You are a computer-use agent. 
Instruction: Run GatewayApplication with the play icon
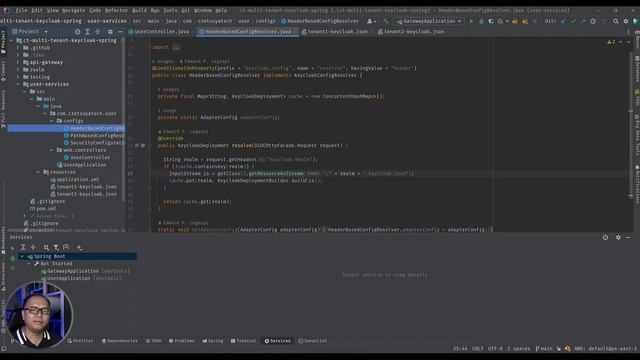pyautogui.click(x=471, y=21)
